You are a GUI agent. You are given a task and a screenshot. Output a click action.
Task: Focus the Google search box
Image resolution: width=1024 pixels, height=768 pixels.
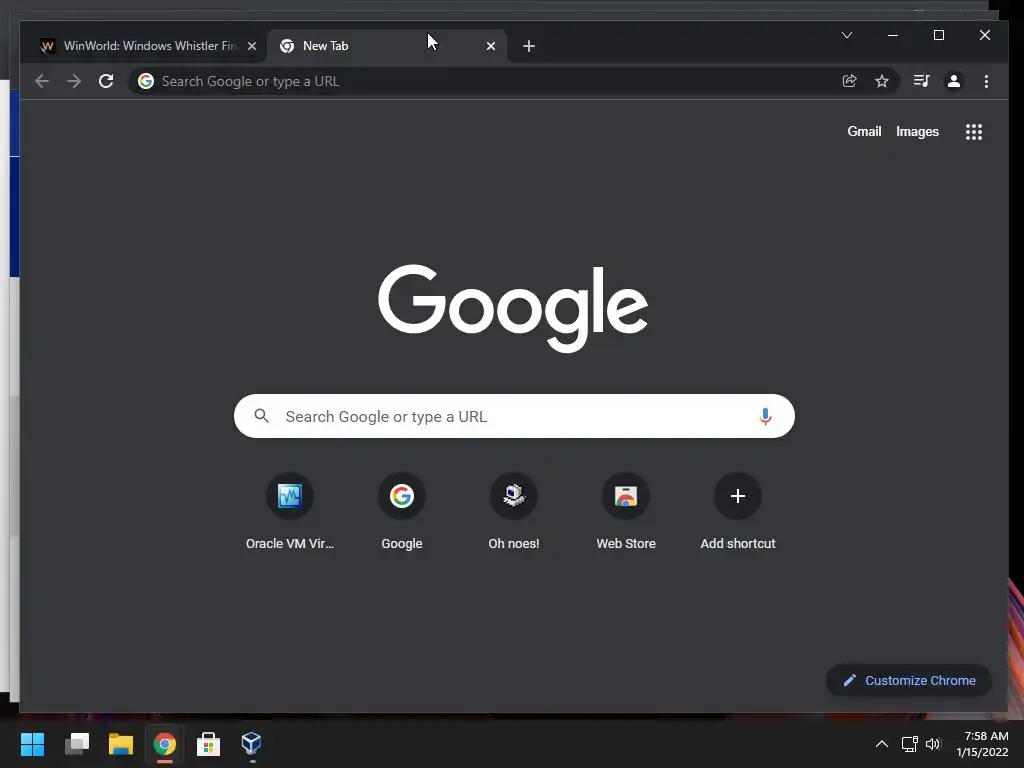coord(514,416)
